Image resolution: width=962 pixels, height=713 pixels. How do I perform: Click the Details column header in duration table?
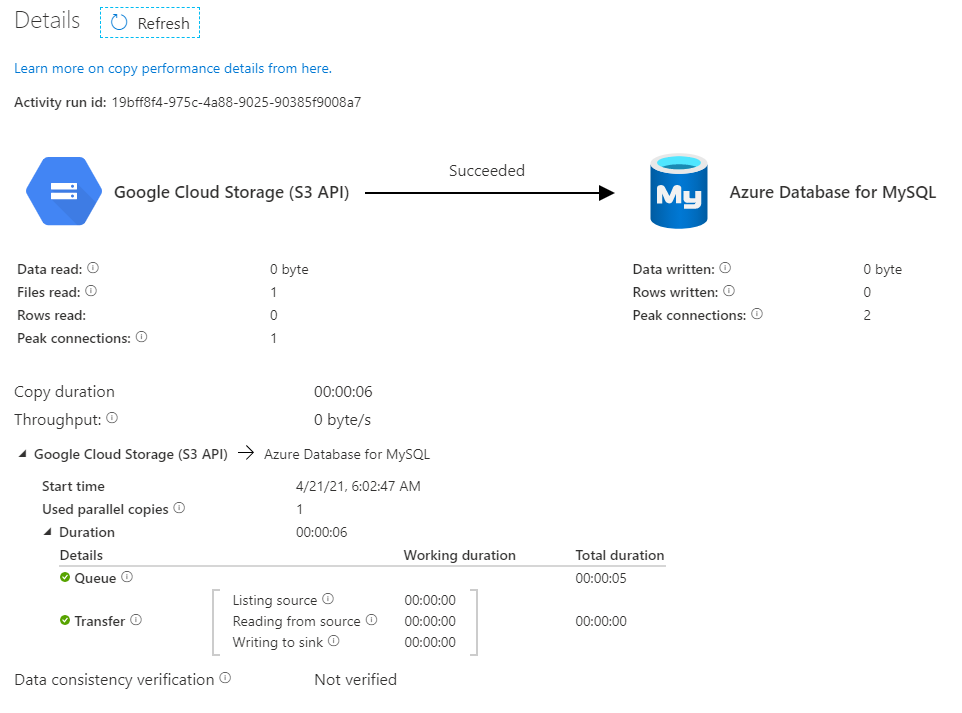click(x=81, y=555)
